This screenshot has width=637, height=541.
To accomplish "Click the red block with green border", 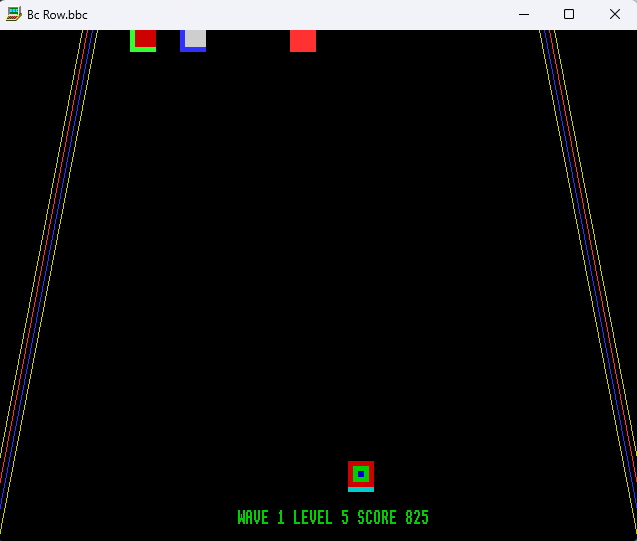I will pos(143,41).
